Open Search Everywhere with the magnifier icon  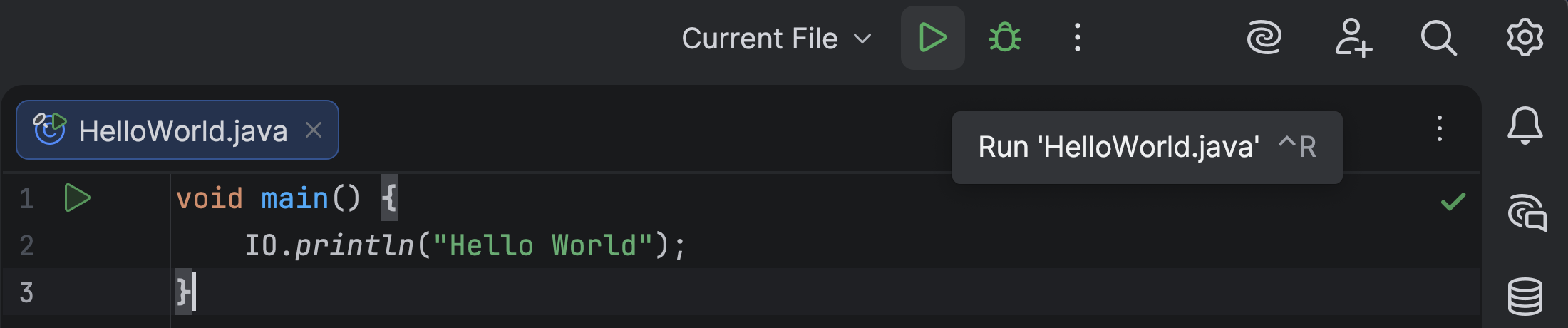click(1438, 38)
